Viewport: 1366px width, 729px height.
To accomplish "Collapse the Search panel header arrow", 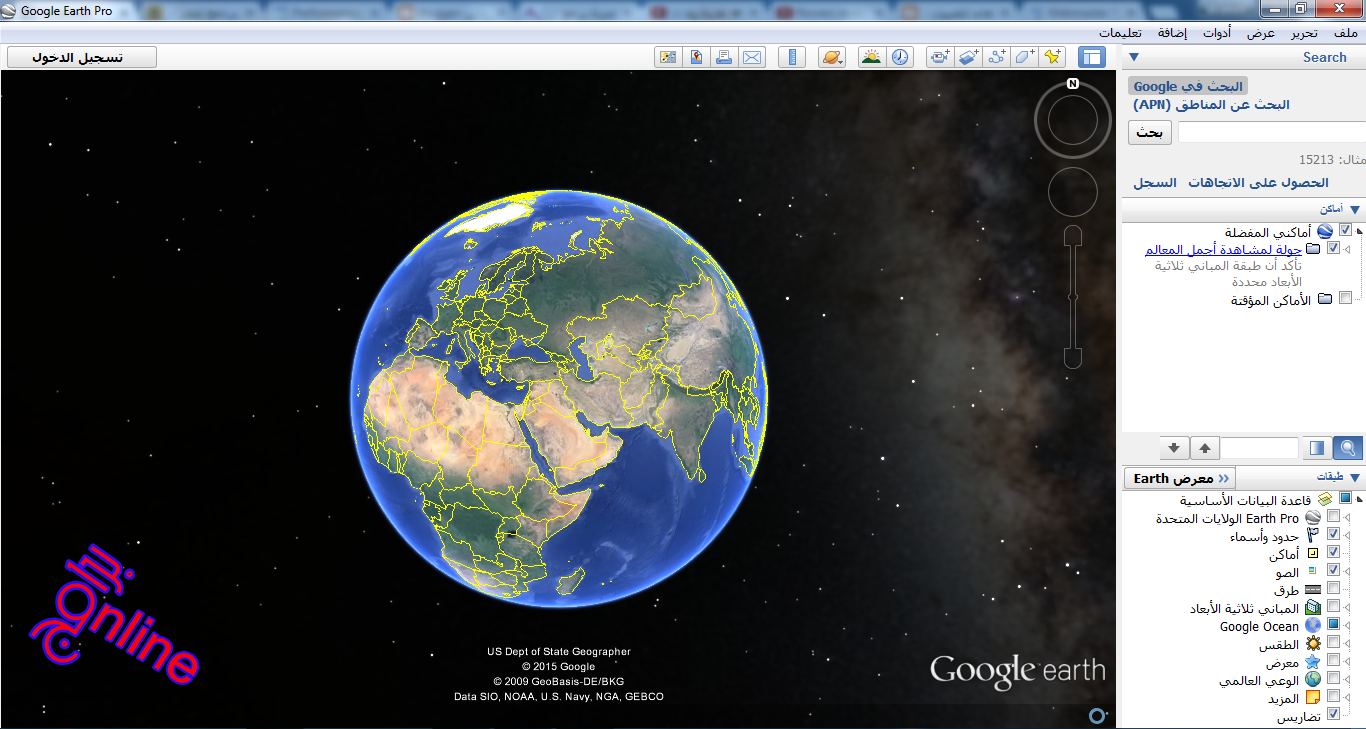I will coord(1134,58).
